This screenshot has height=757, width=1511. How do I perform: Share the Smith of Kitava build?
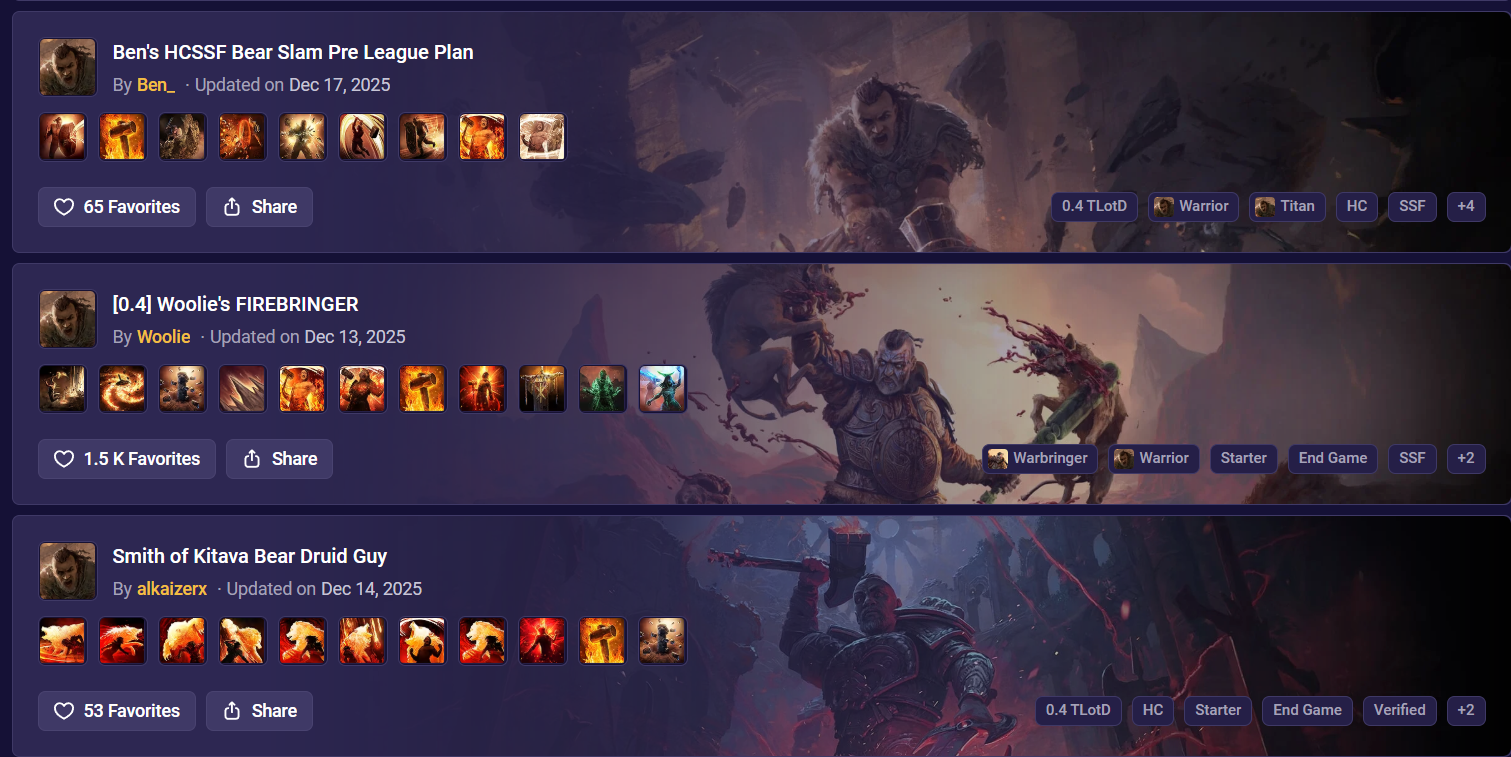coord(260,711)
